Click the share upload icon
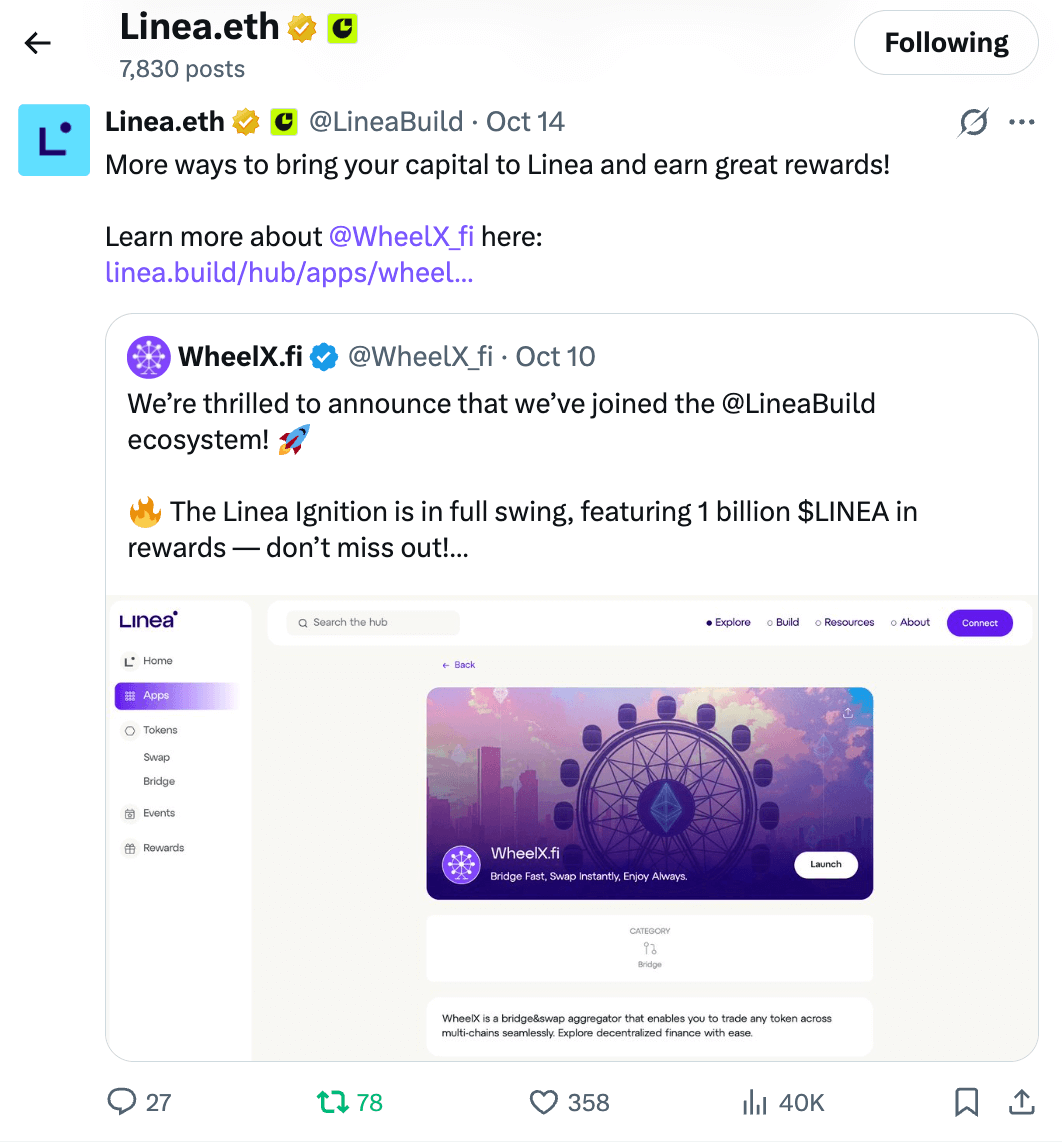Screen dimensions: 1062x1142 click(1021, 1102)
